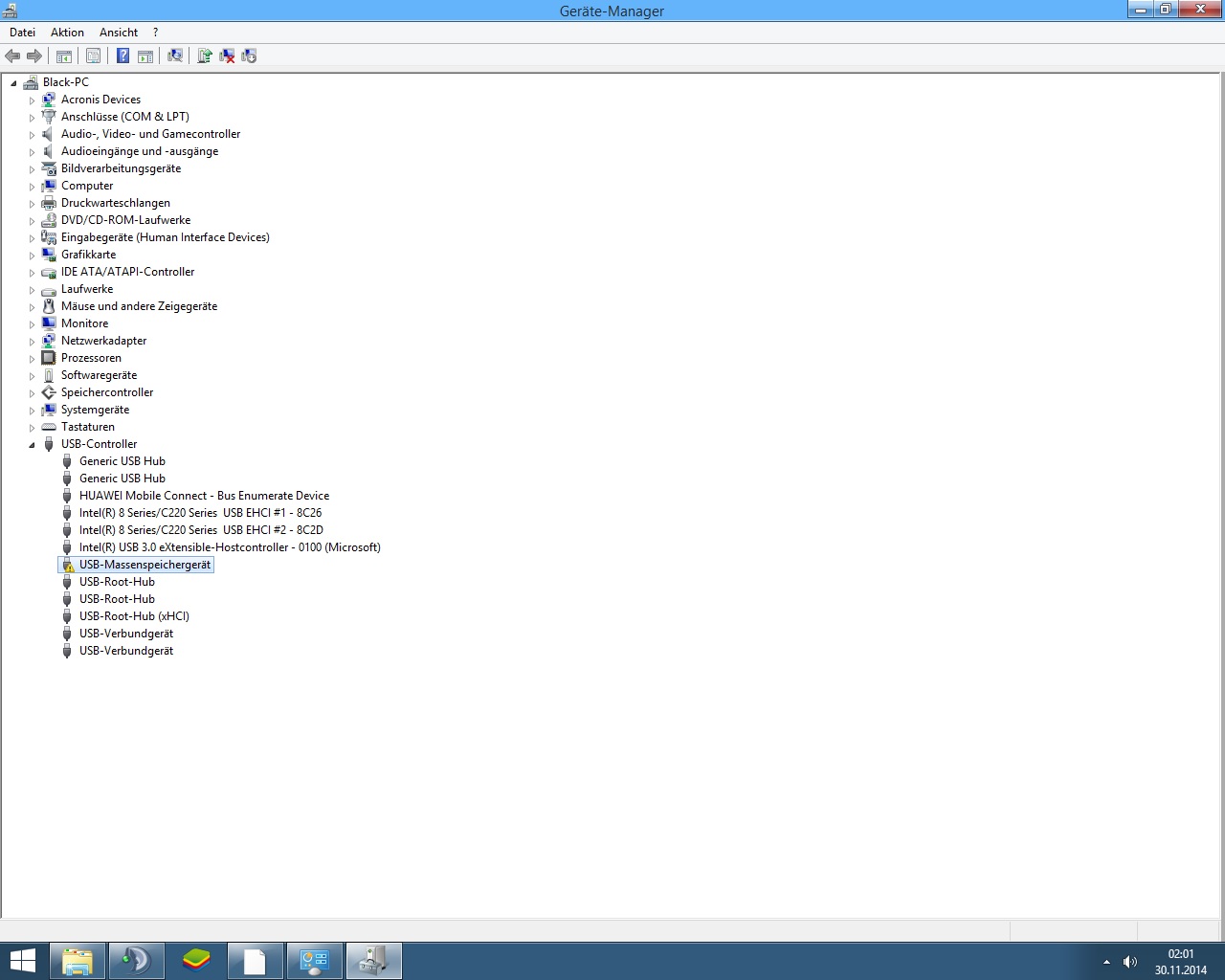
Task: Click the Netzwerkadapter icon
Action: point(49,341)
